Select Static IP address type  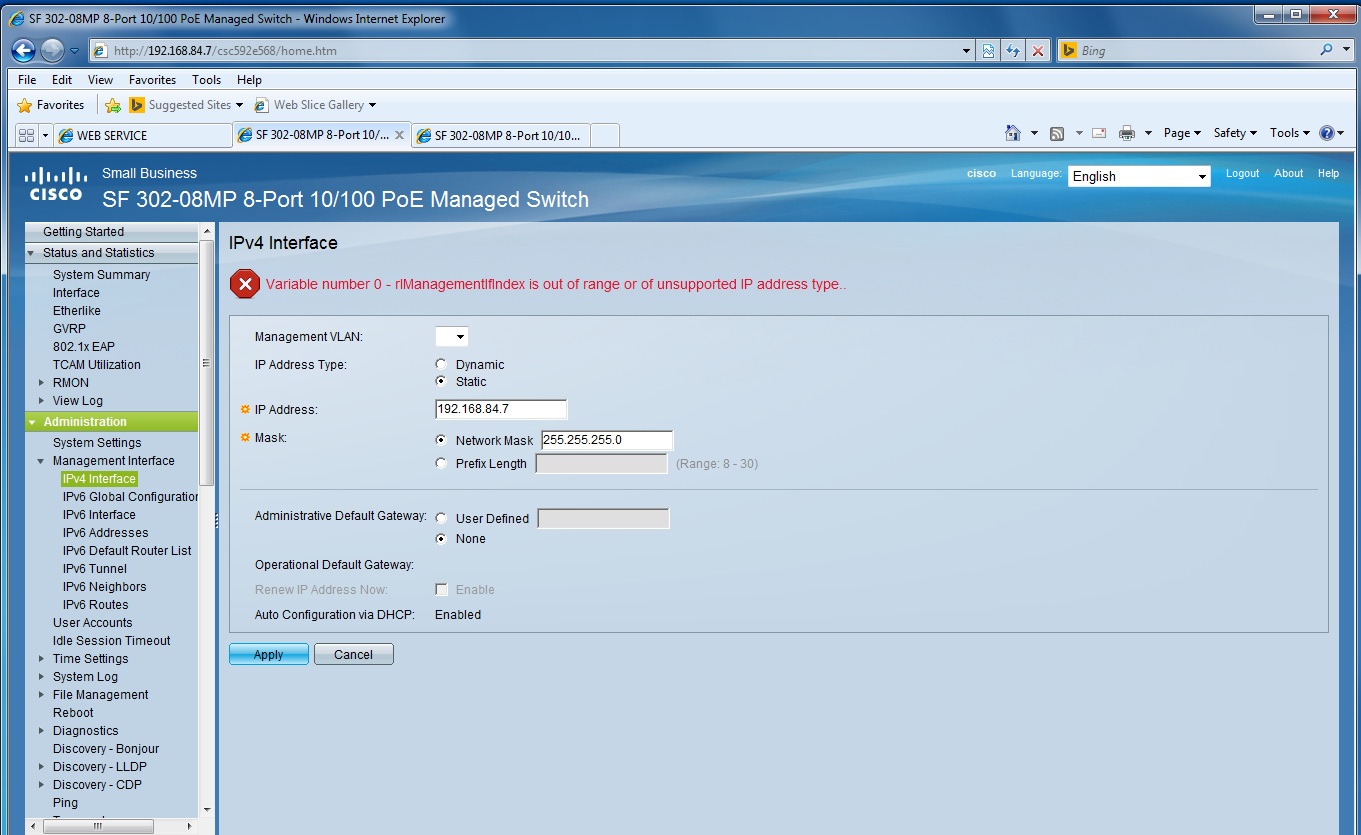(441, 381)
